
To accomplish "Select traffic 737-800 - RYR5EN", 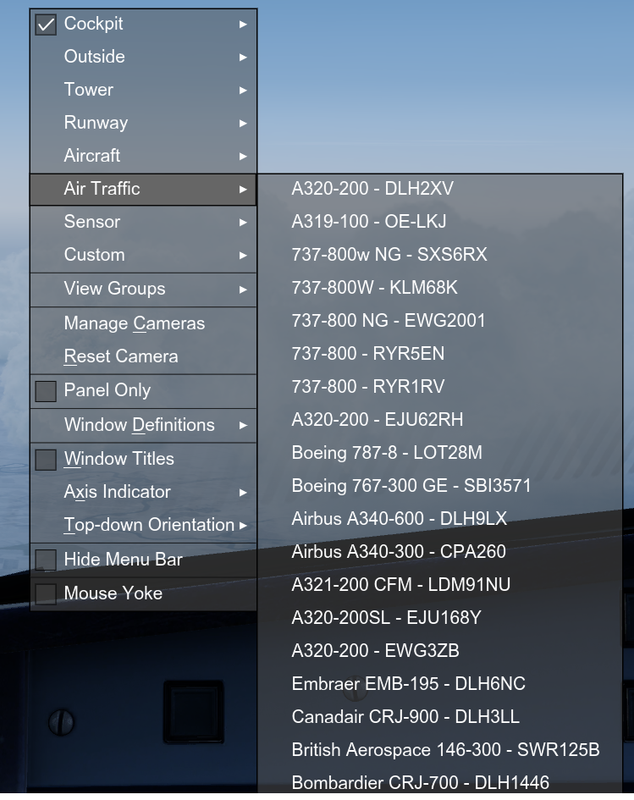I will [x=440, y=354].
